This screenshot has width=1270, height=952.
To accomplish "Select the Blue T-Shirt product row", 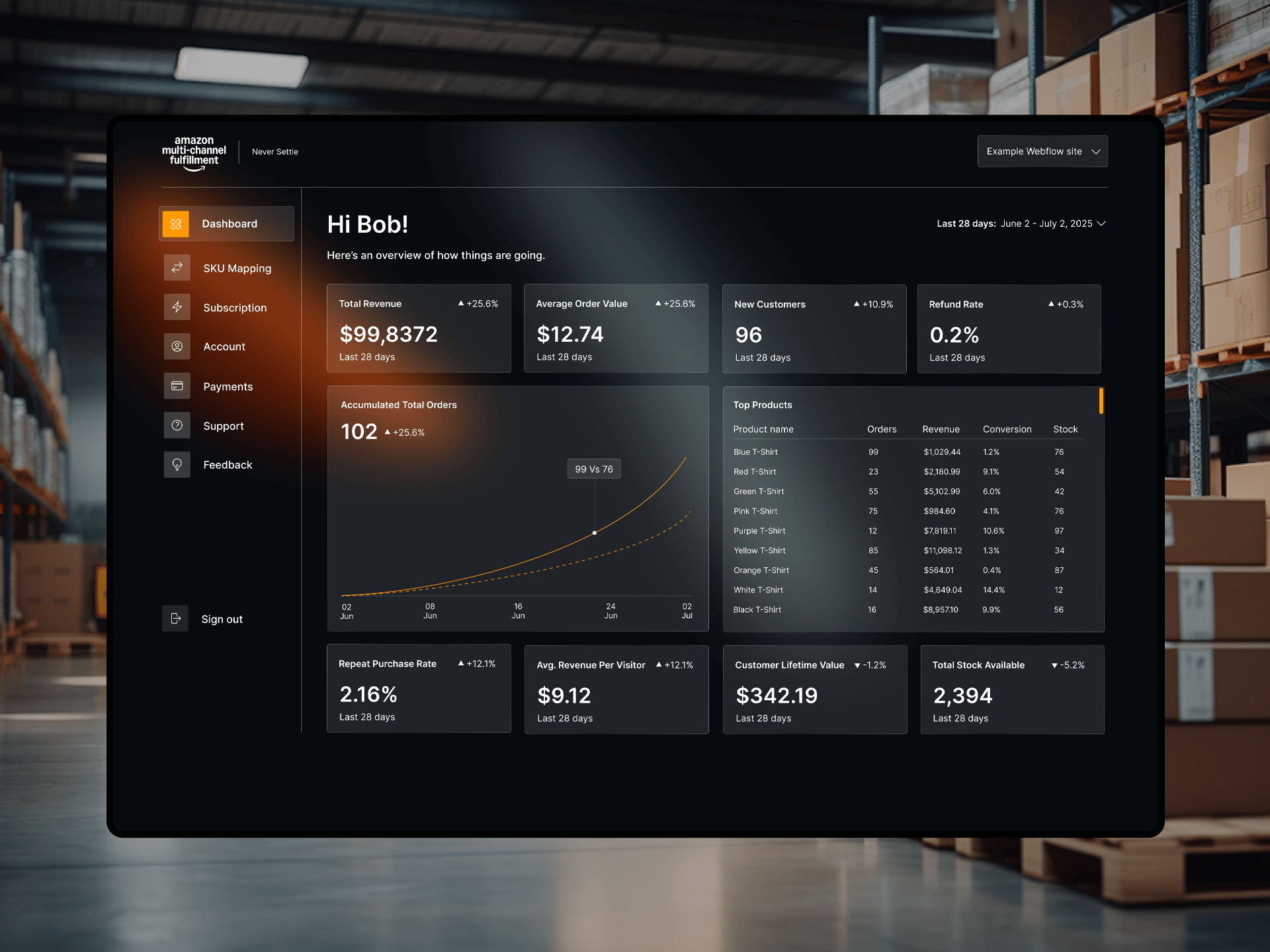I will click(x=755, y=452).
